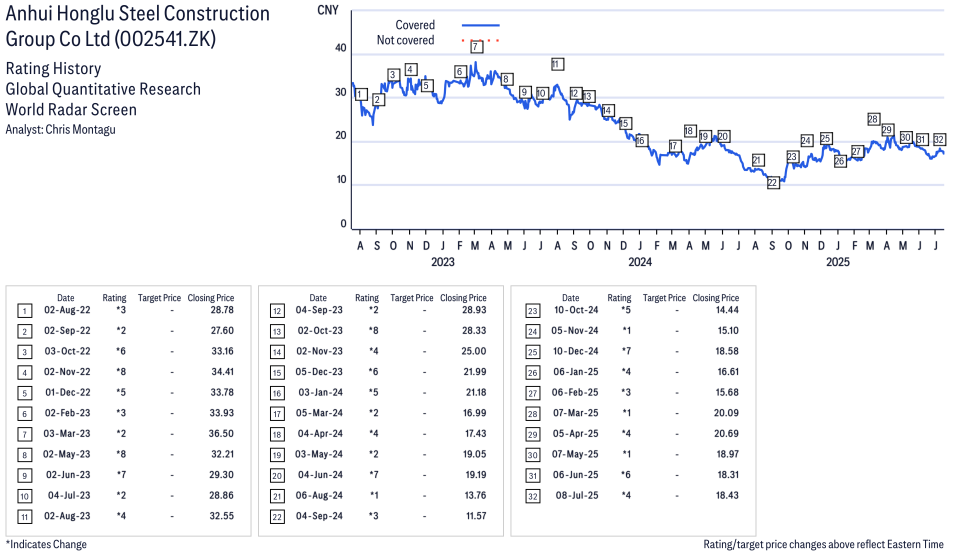The width and height of the screenshot is (955, 551).
Task: Select closing price 14.44
Action: 727,310
